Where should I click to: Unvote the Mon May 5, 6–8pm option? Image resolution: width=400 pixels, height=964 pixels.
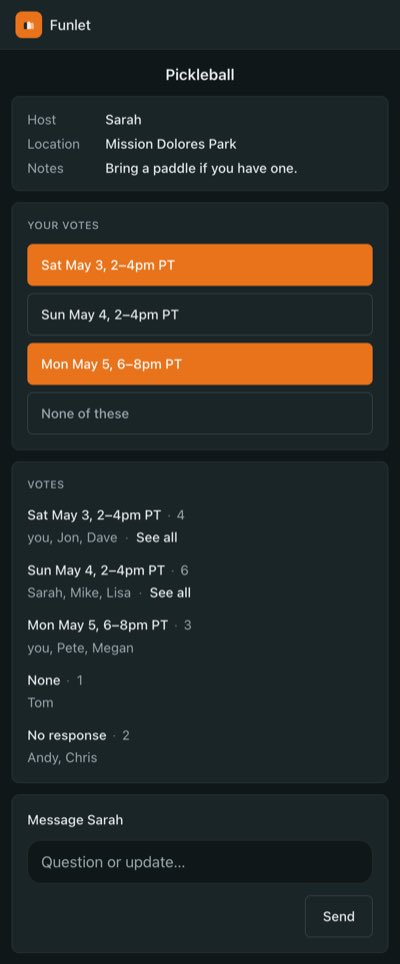[x=200, y=364]
